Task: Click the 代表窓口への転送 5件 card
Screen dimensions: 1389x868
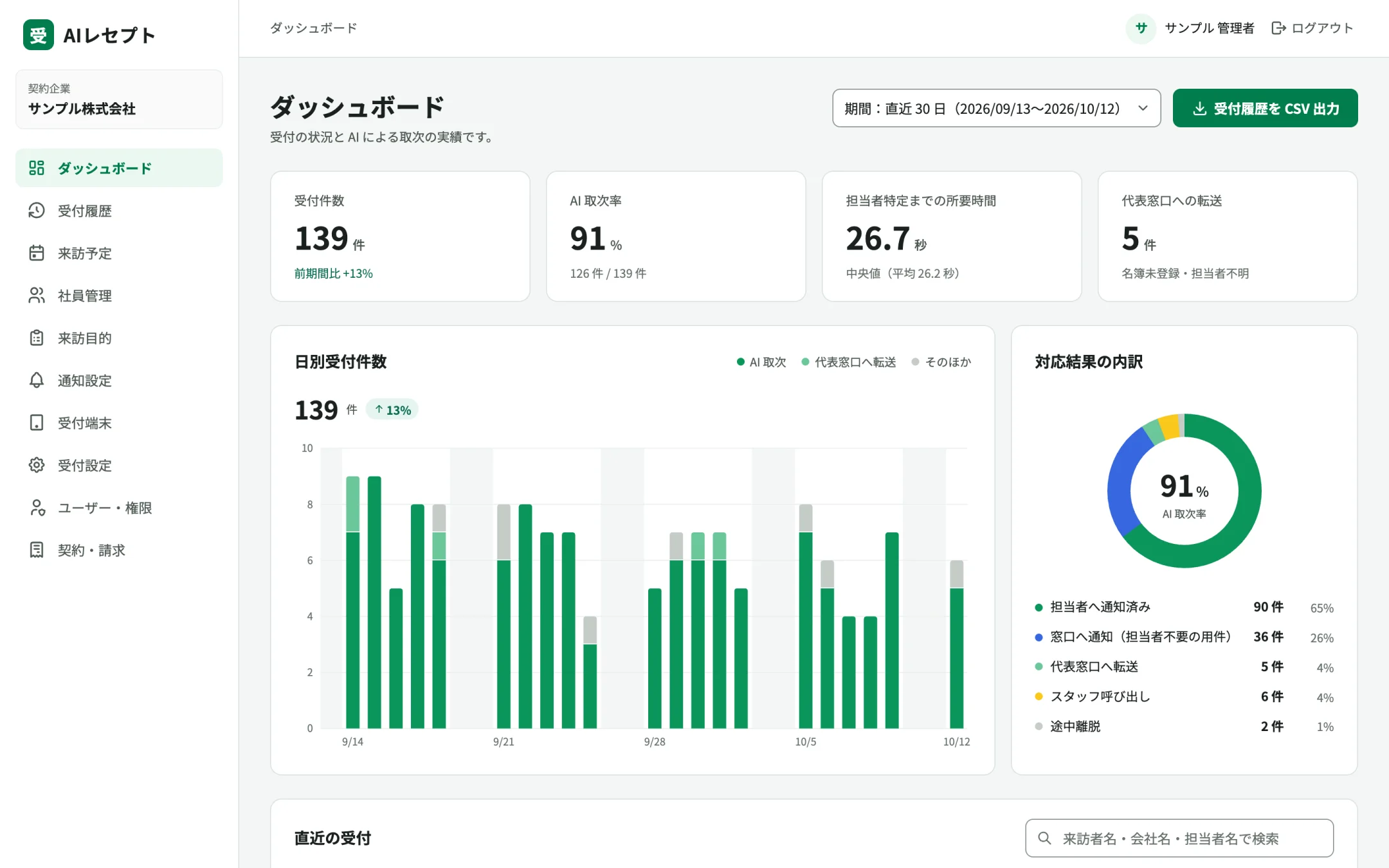Action: [x=1228, y=236]
